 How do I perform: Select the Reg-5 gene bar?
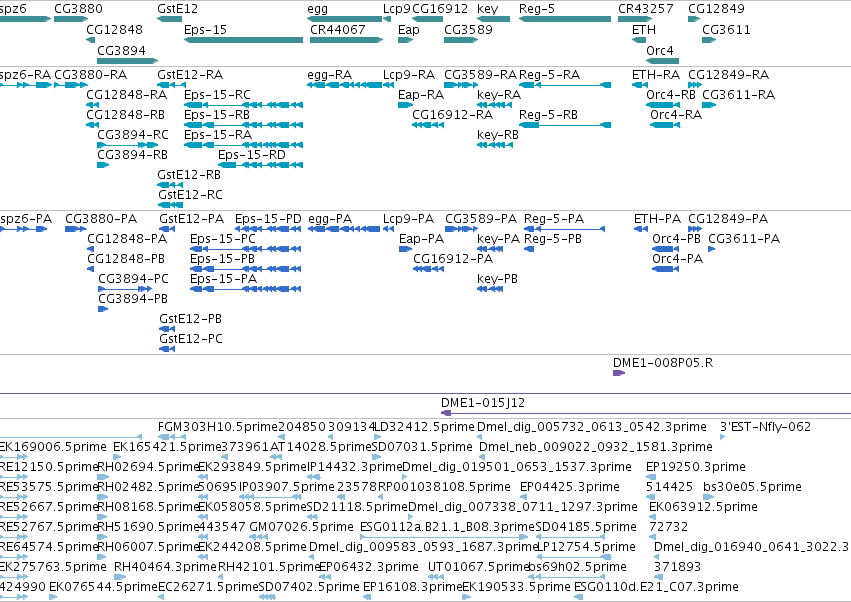(564, 20)
